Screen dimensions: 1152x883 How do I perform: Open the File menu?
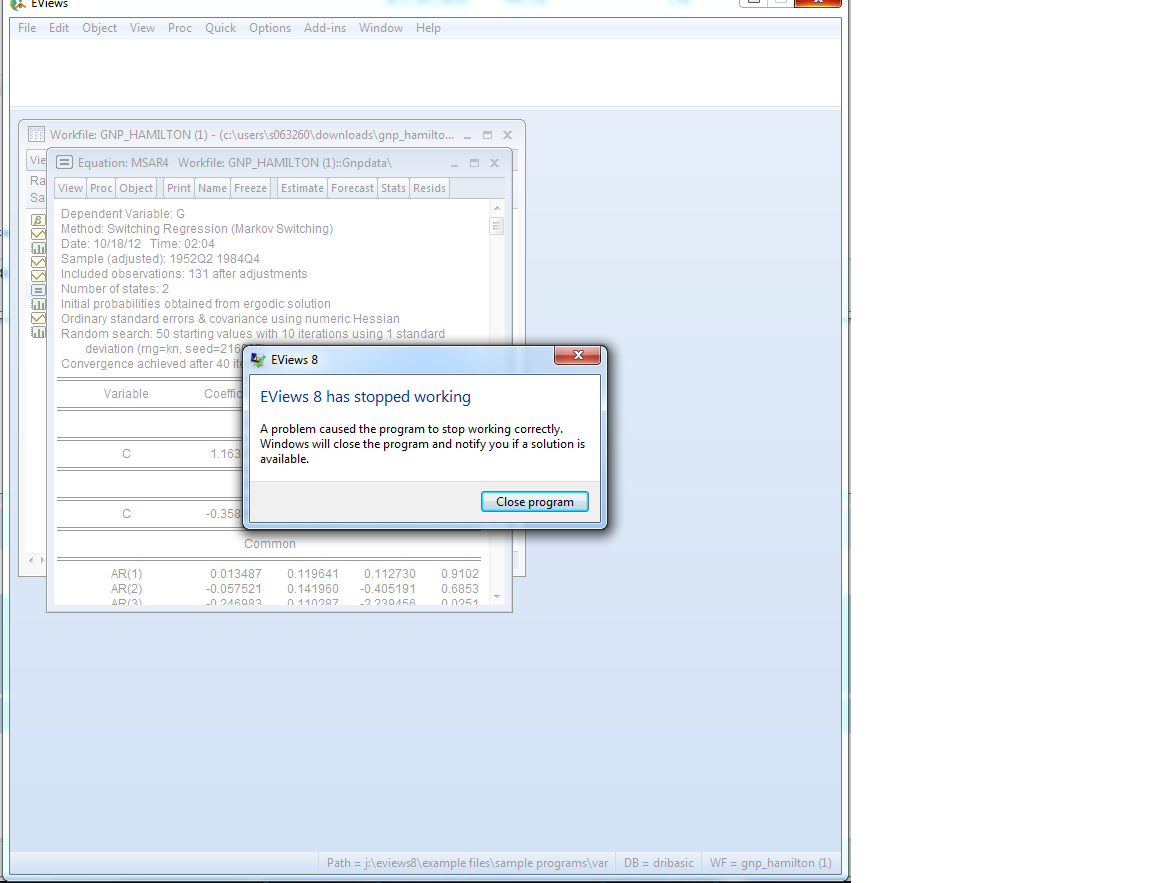pos(27,28)
